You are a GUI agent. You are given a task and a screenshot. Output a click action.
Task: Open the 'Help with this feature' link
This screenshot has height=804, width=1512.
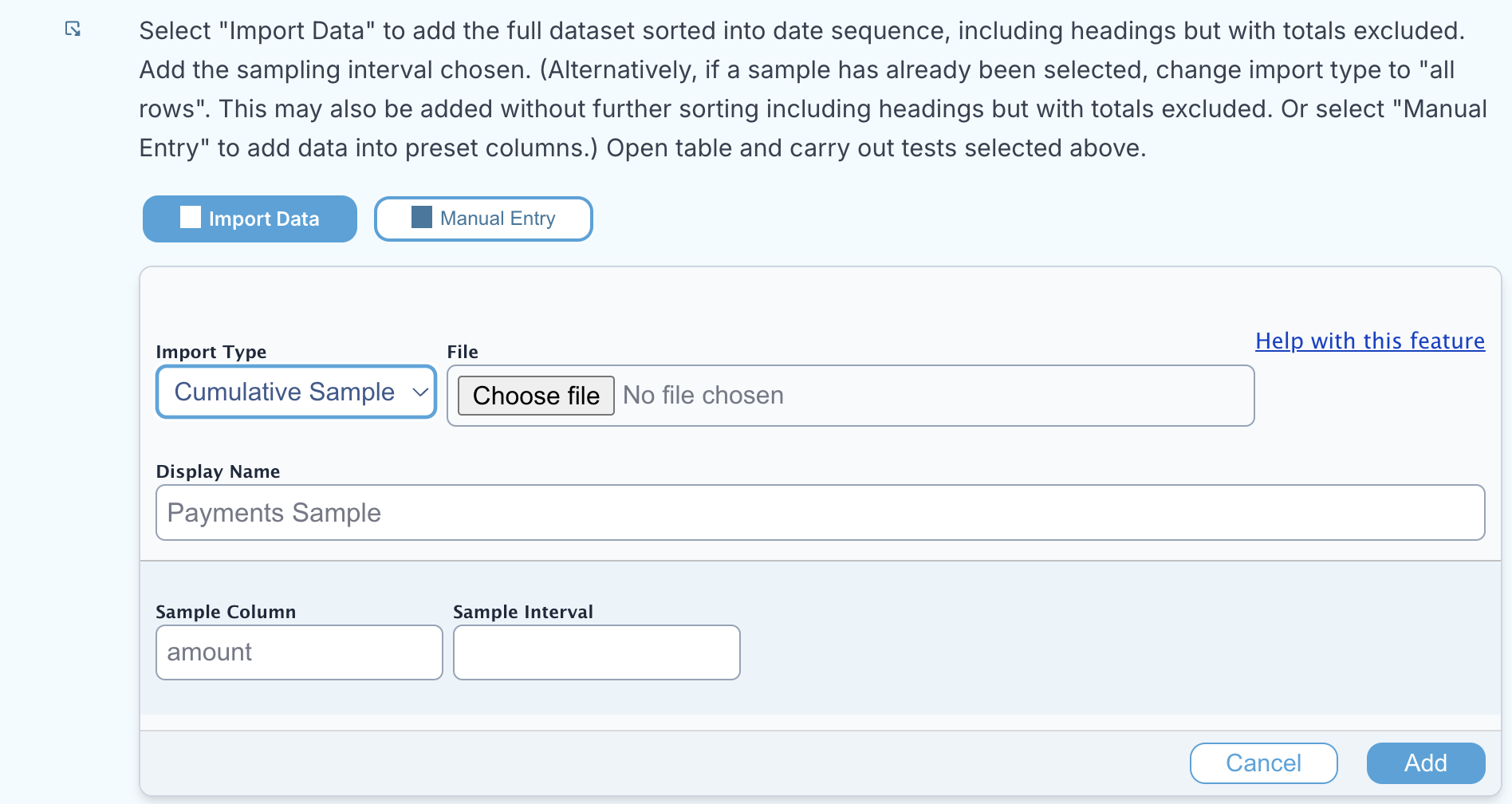[1370, 341]
